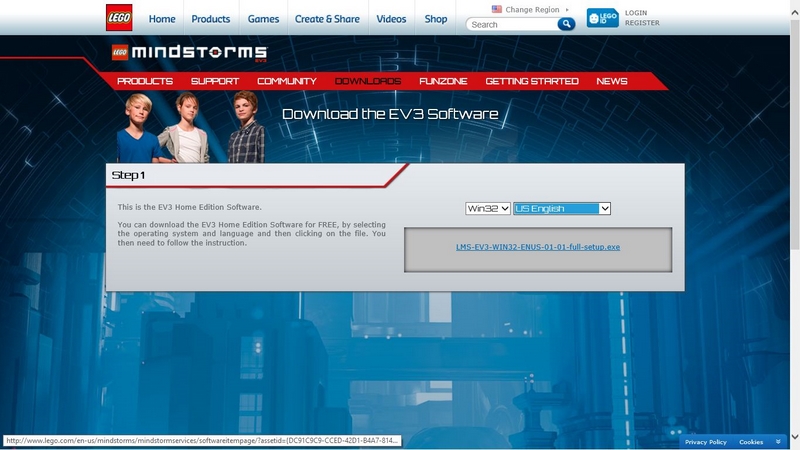This screenshot has width=800, height=450.
Task: Click "This is the EV3 Home Edition Software." text
Action: point(189,207)
